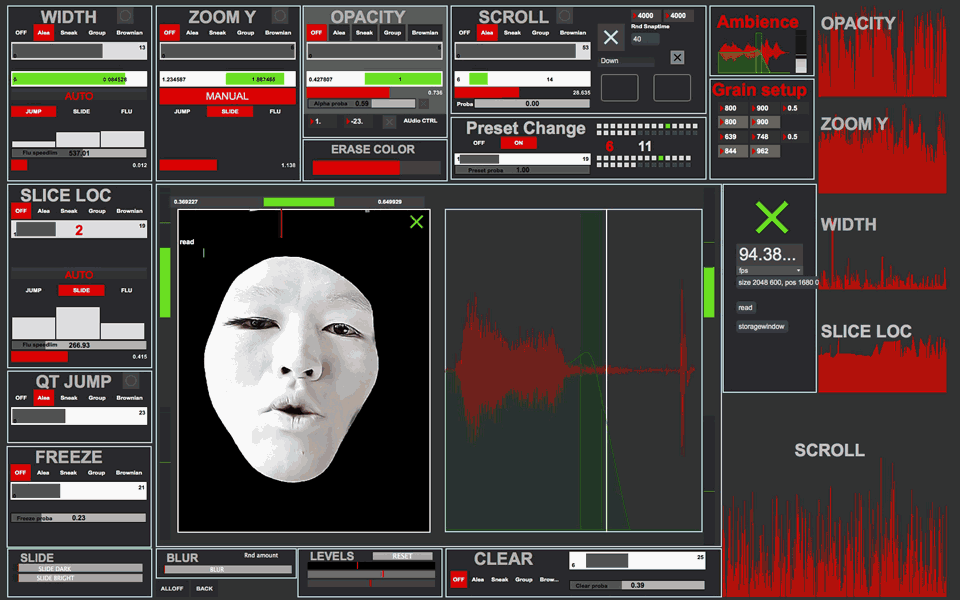Switch Preset Change to OFF
The image size is (960, 600).
pos(479,143)
